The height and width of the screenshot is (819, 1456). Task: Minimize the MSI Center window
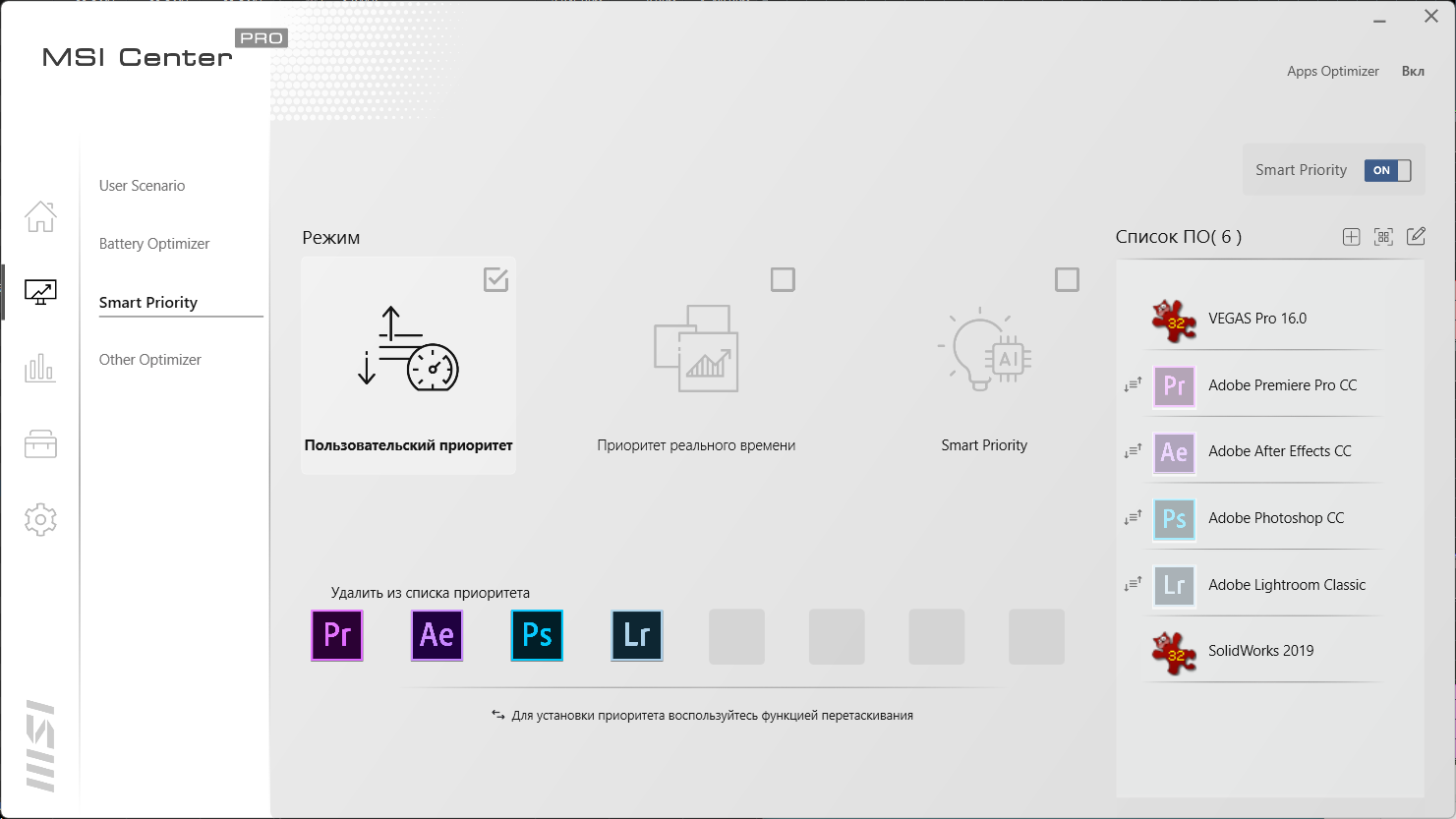[x=1379, y=20]
